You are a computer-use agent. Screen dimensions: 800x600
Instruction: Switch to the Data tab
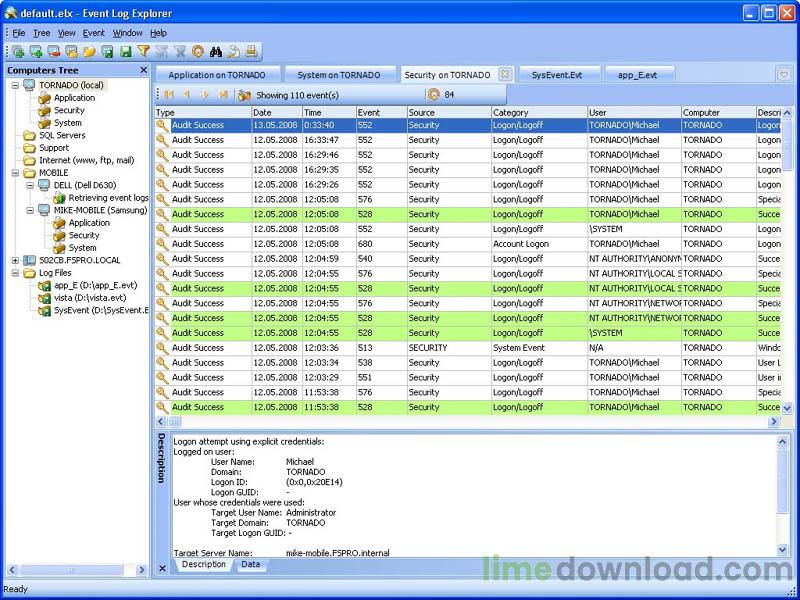(250, 564)
